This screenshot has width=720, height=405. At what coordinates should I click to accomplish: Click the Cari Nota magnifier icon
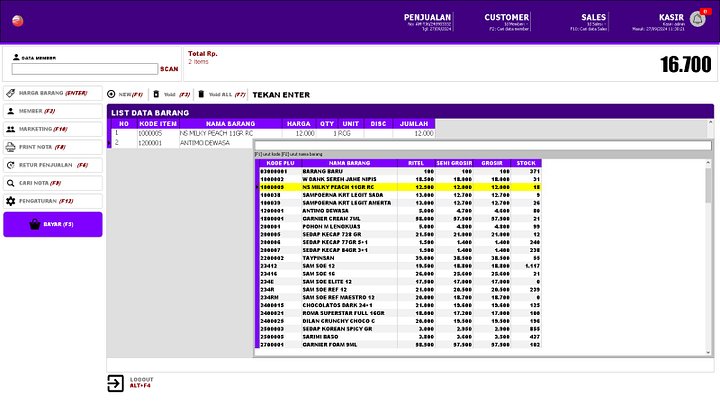11,183
